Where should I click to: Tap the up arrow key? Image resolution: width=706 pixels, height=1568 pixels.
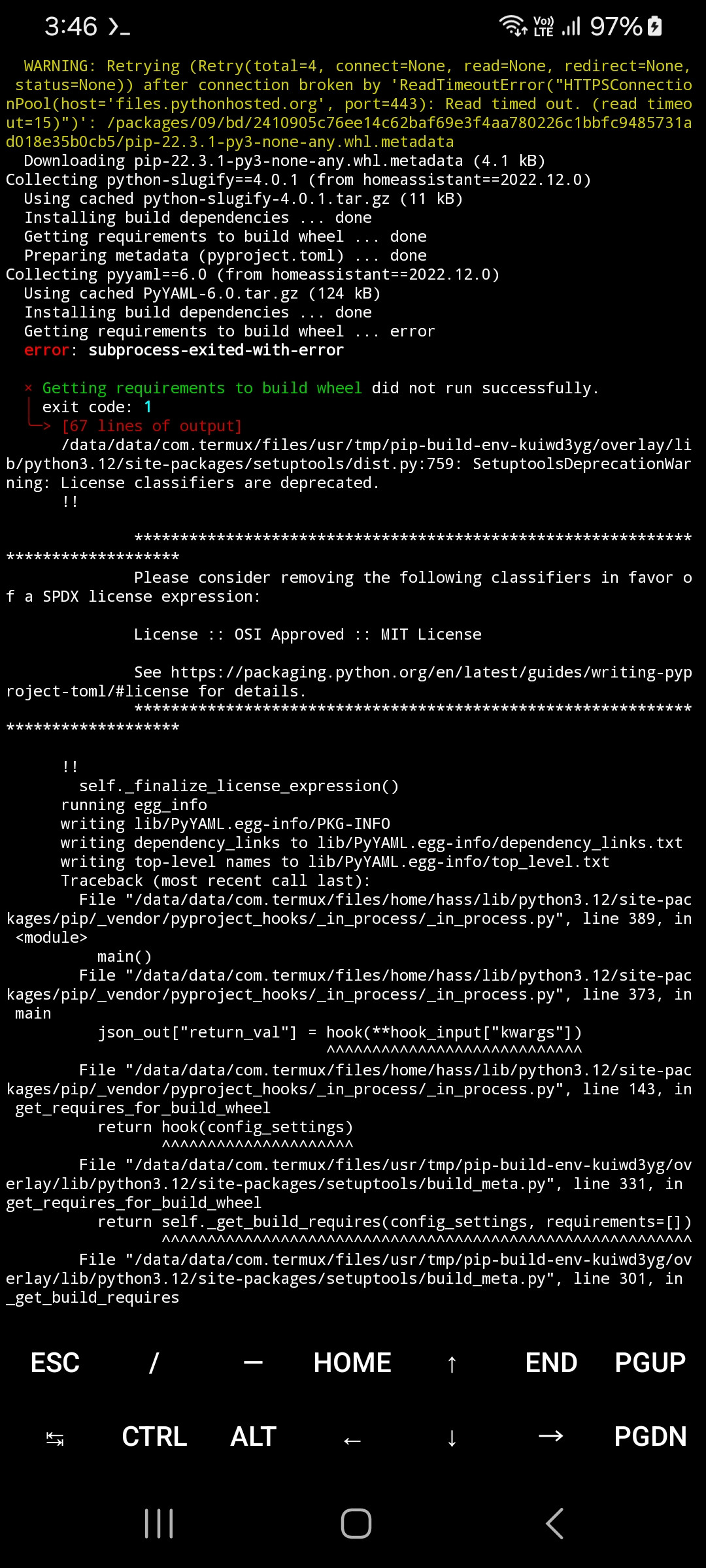452,1364
